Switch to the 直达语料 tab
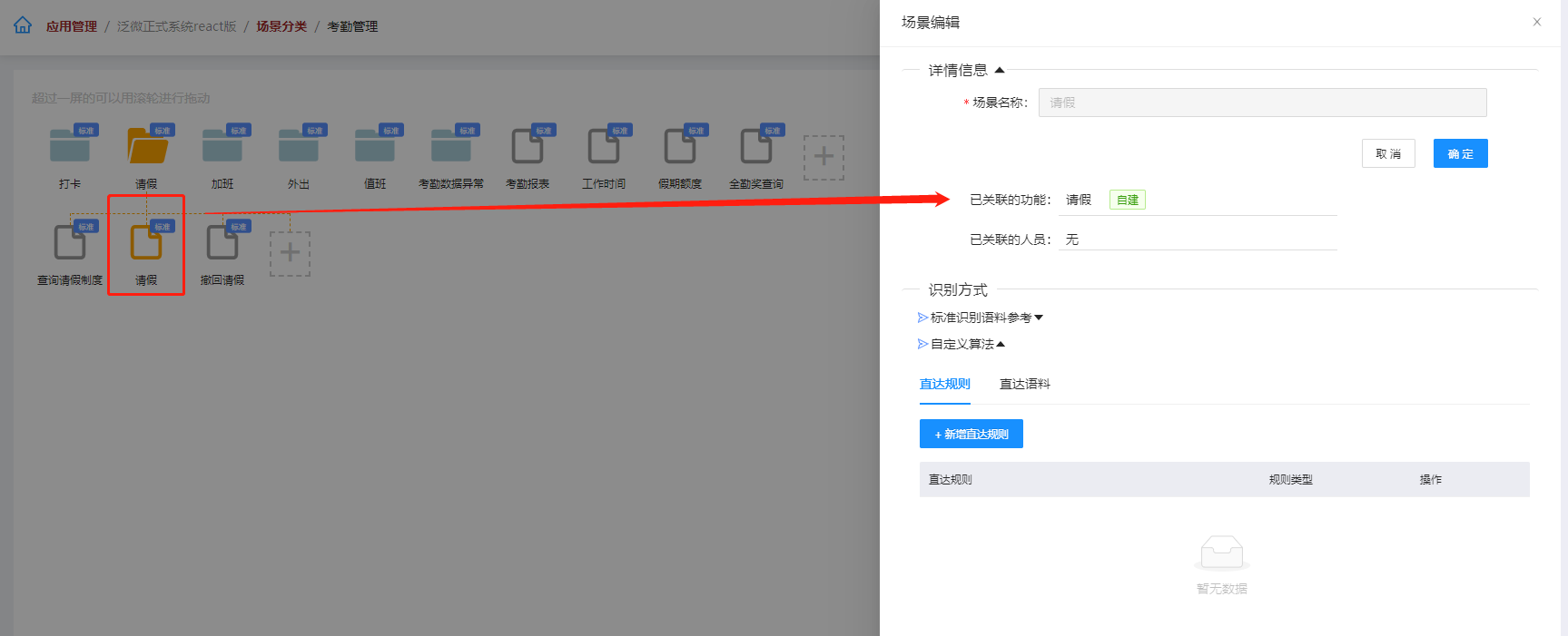Screen dimensions: 1568x636 click(x=1024, y=384)
